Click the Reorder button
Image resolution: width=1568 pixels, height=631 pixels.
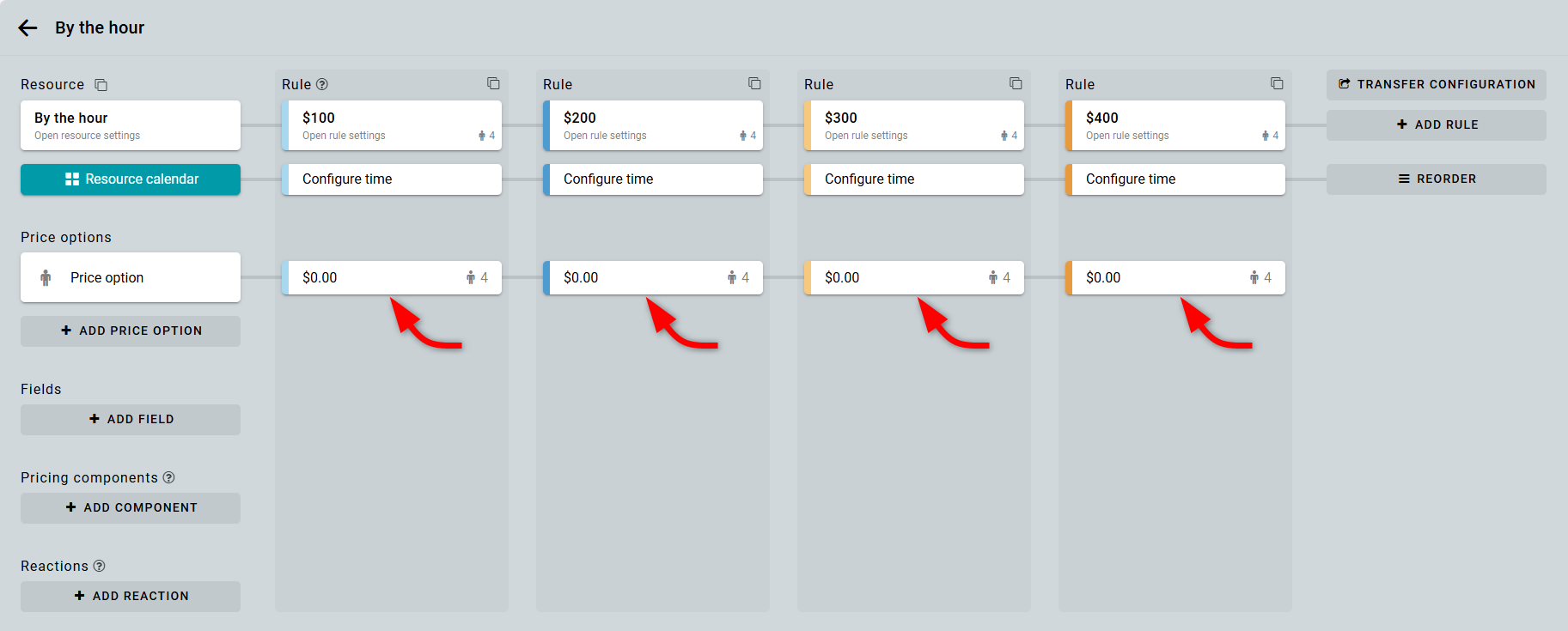pos(1436,179)
